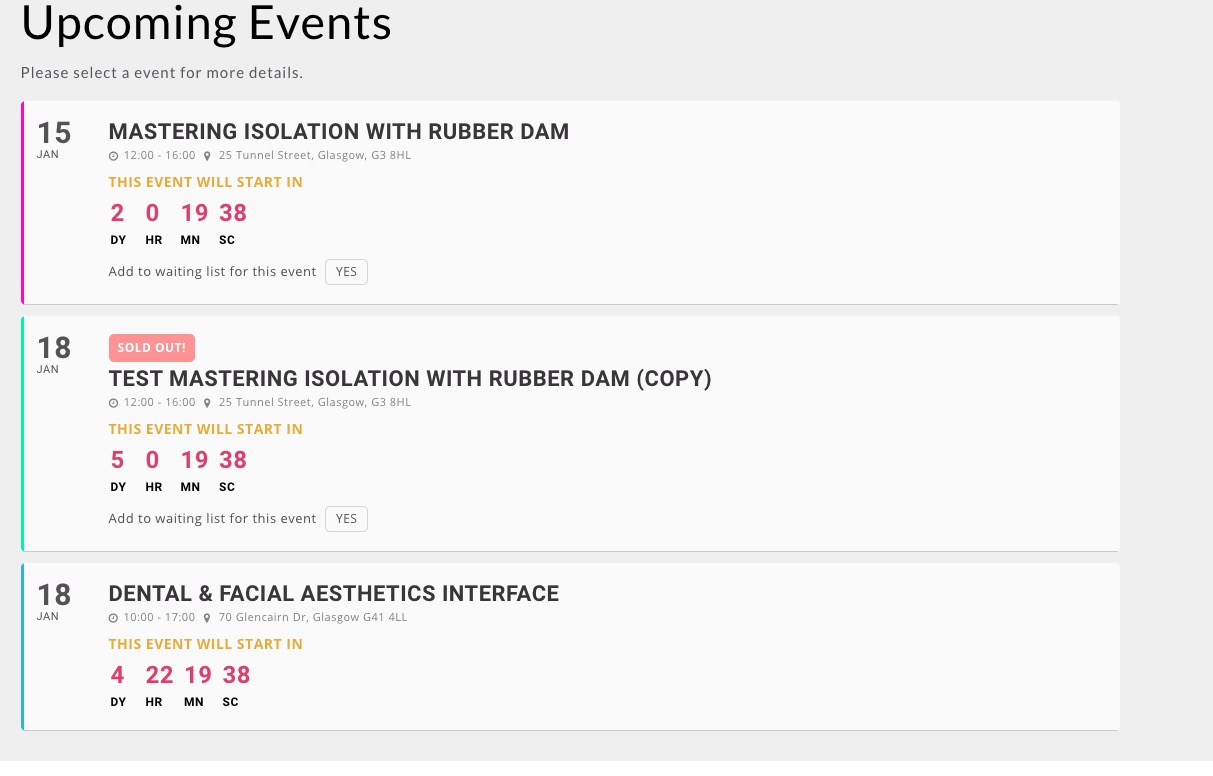Click the magenta color bar of the first card
The width and height of the screenshot is (1213, 776).
[22, 202]
